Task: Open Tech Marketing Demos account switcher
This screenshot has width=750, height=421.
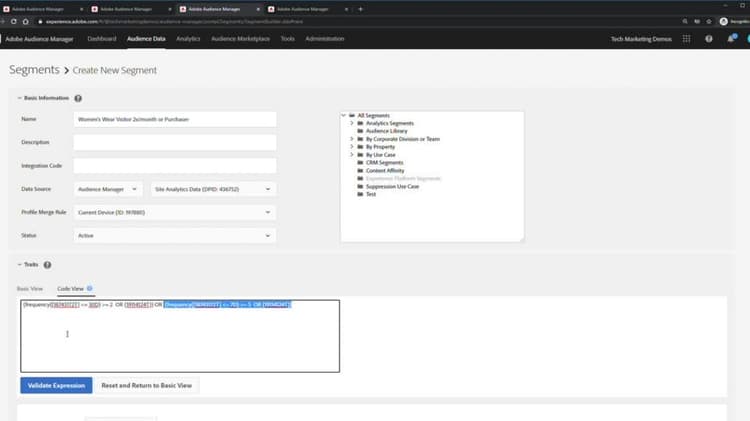Action: tap(641, 39)
